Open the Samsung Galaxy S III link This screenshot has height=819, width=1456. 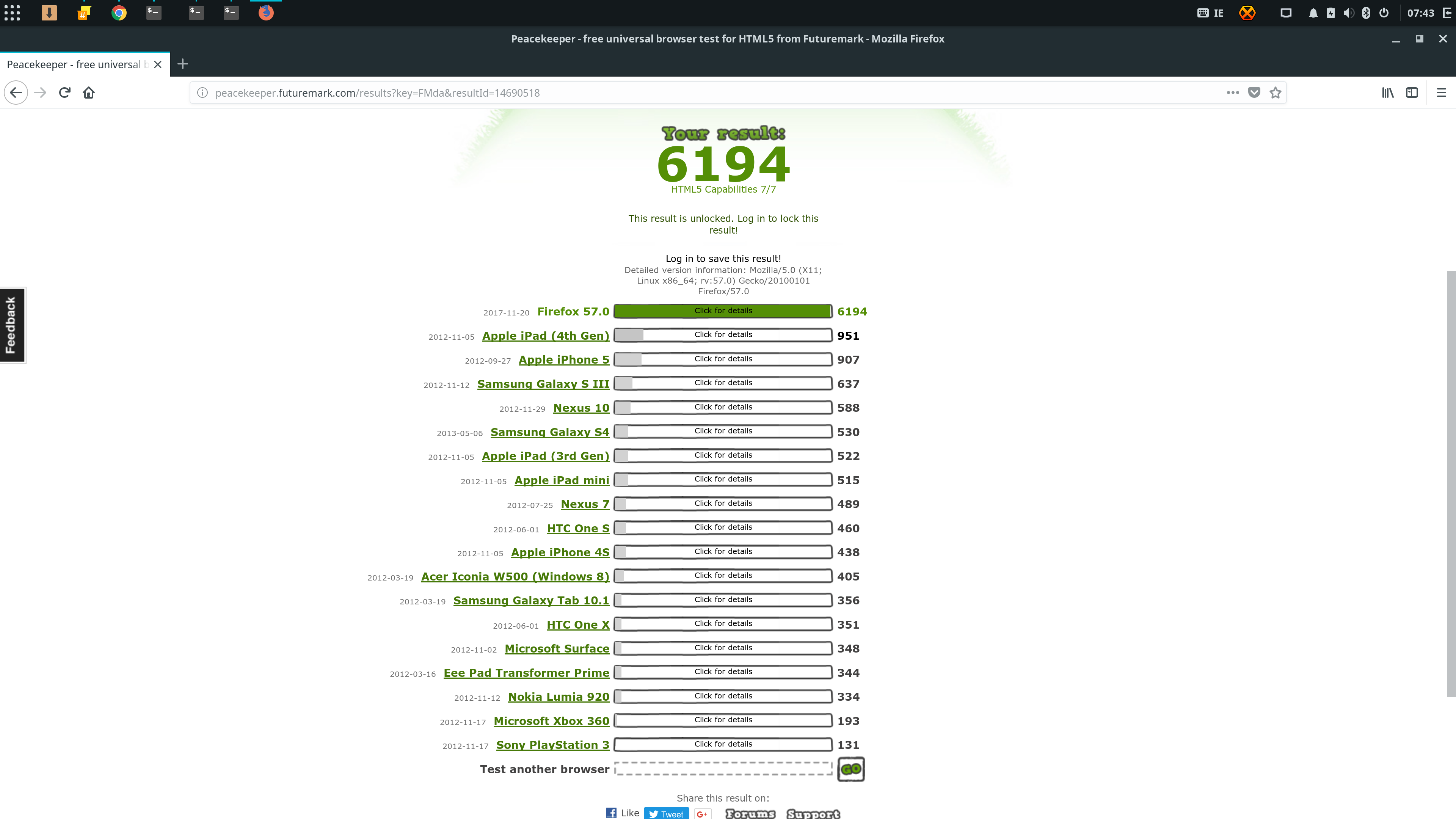(x=543, y=384)
